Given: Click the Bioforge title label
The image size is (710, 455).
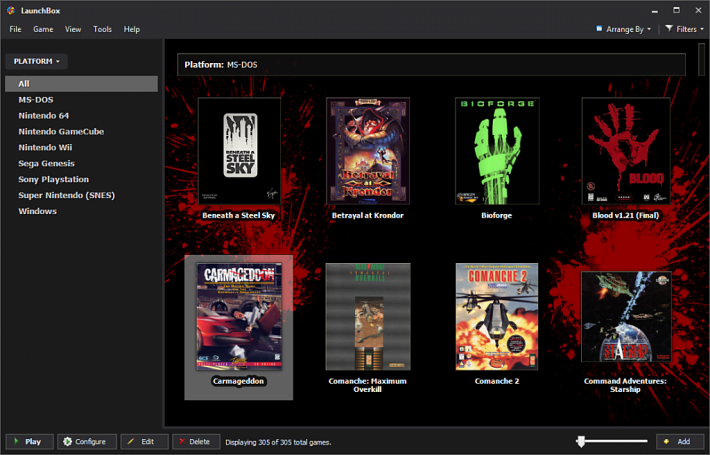Looking at the screenshot, I should click(497, 216).
